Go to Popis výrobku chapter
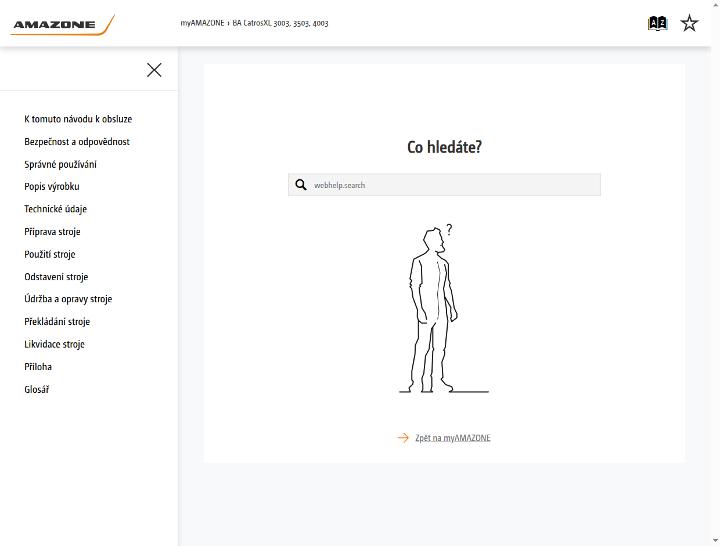The image size is (720, 546). (x=52, y=186)
